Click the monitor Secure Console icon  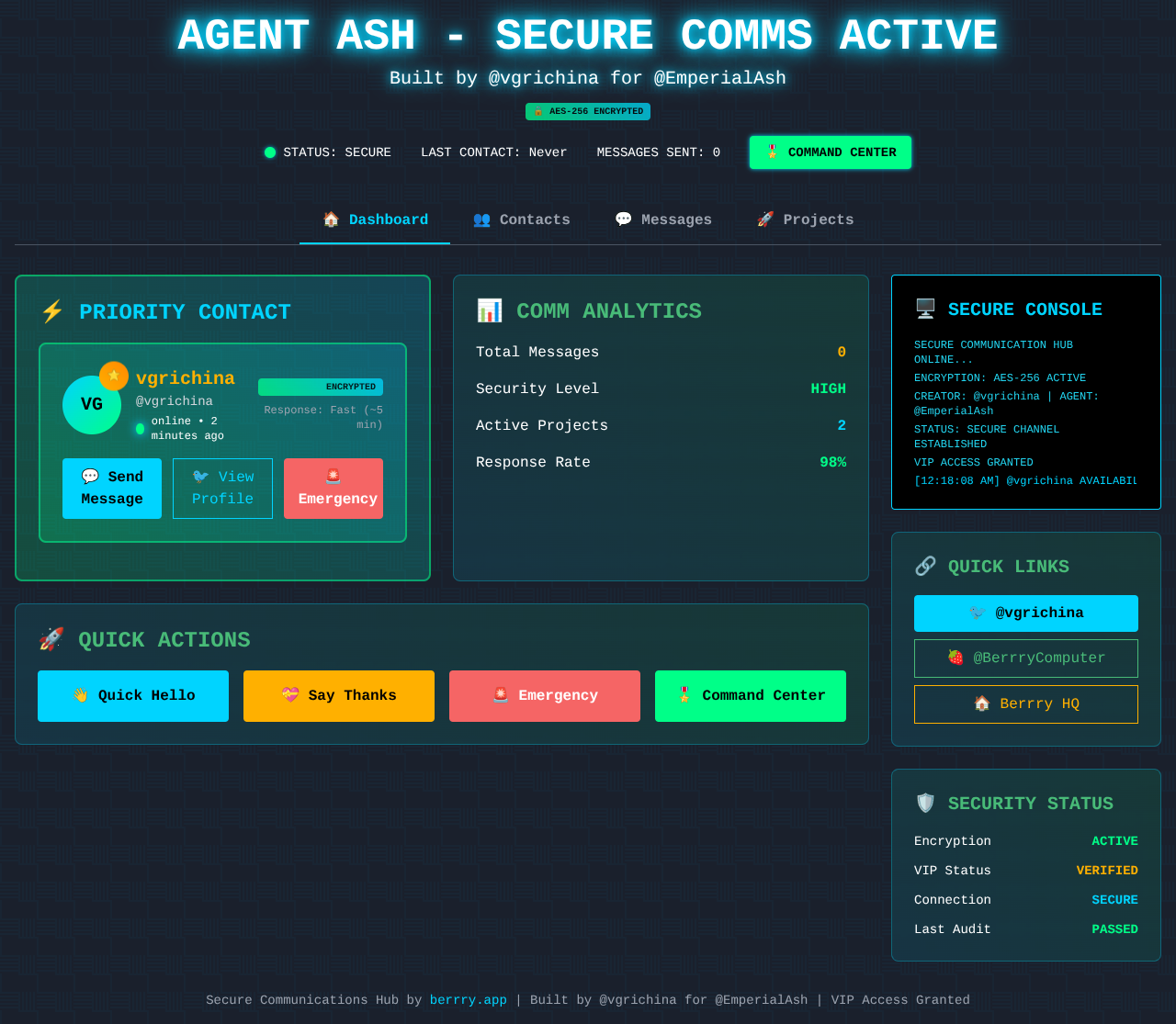pos(926,309)
